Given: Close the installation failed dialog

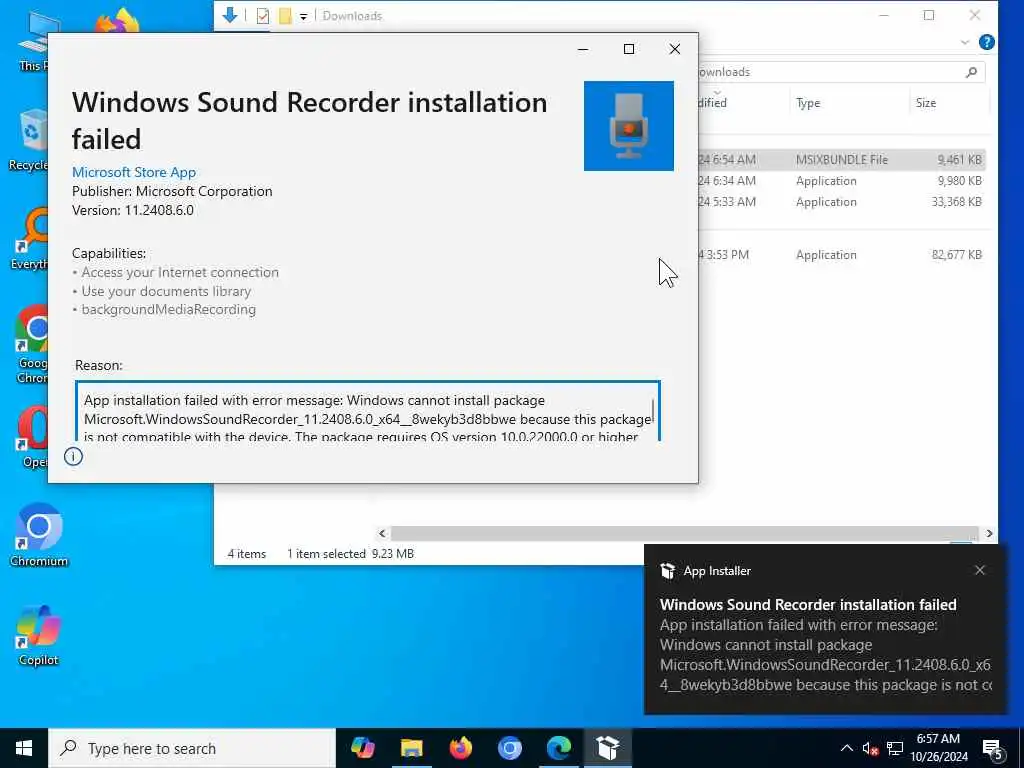Looking at the screenshot, I should point(675,49).
